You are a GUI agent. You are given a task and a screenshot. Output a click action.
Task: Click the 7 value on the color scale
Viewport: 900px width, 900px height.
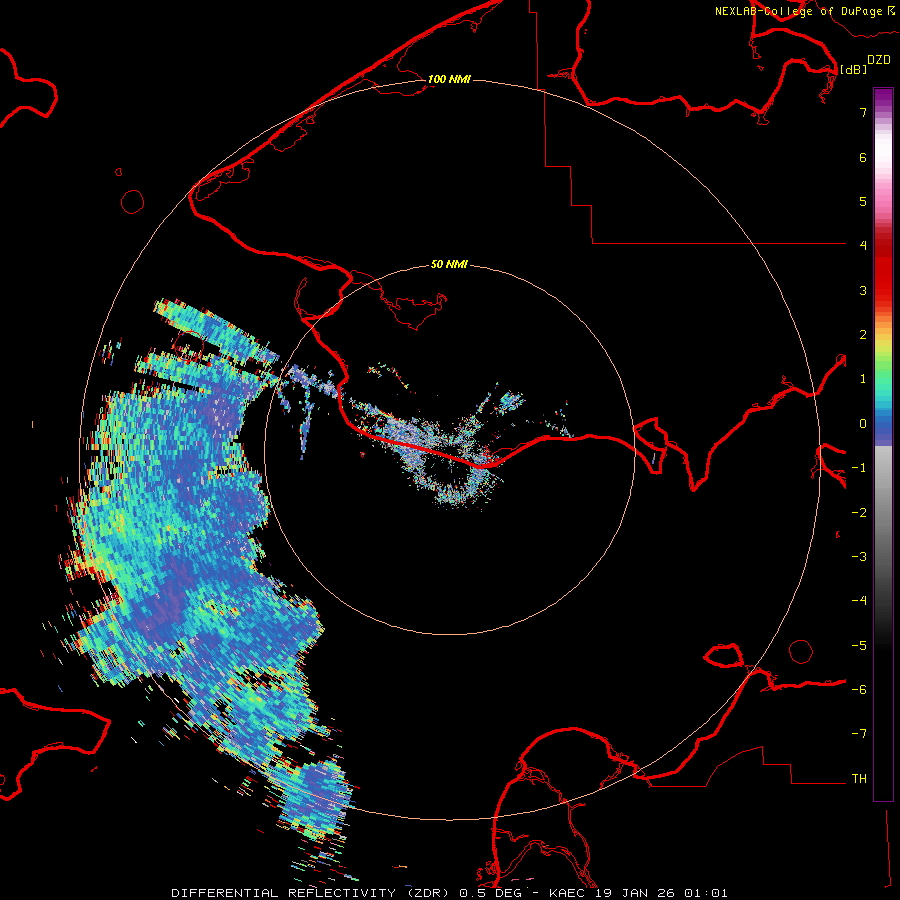pos(863,112)
